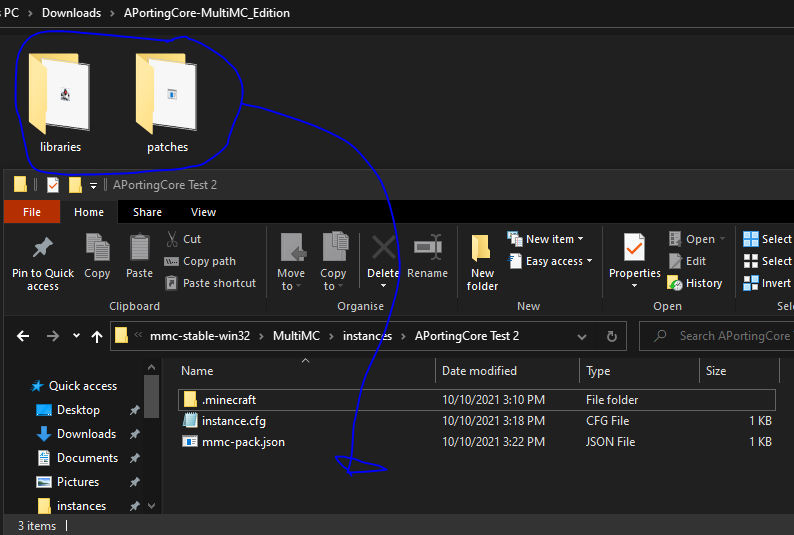
Task: Click mmc-stable-win32 in address path
Action: click(x=200, y=336)
